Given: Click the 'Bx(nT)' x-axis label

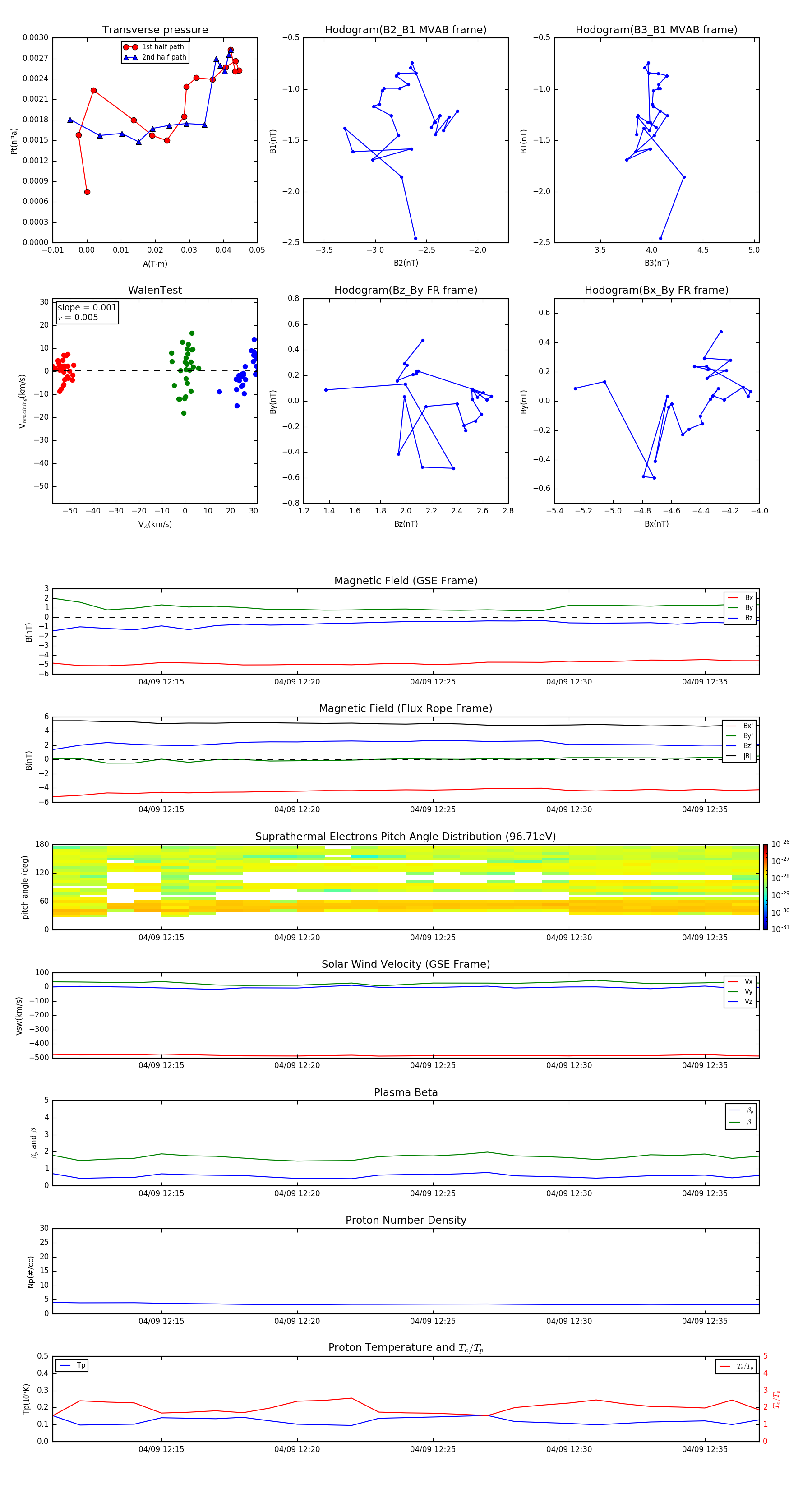Looking at the screenshot, I should [x=656, y=524].
